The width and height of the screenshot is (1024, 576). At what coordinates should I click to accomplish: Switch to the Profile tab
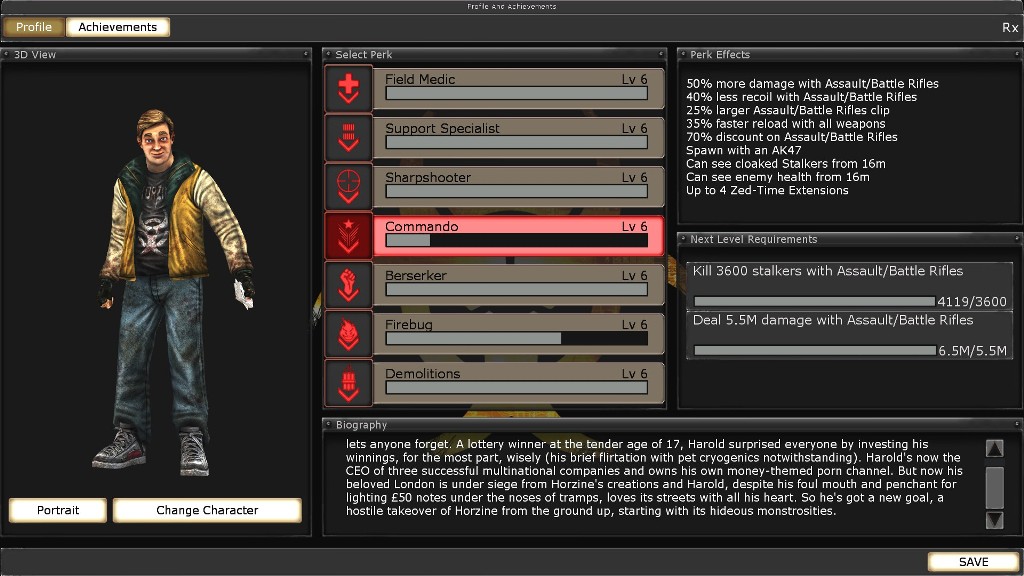coord(34,27)
